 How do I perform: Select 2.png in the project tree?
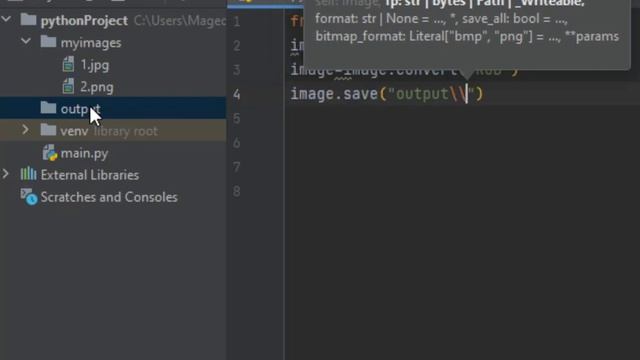pyautogui.click(x=97, y=87)
